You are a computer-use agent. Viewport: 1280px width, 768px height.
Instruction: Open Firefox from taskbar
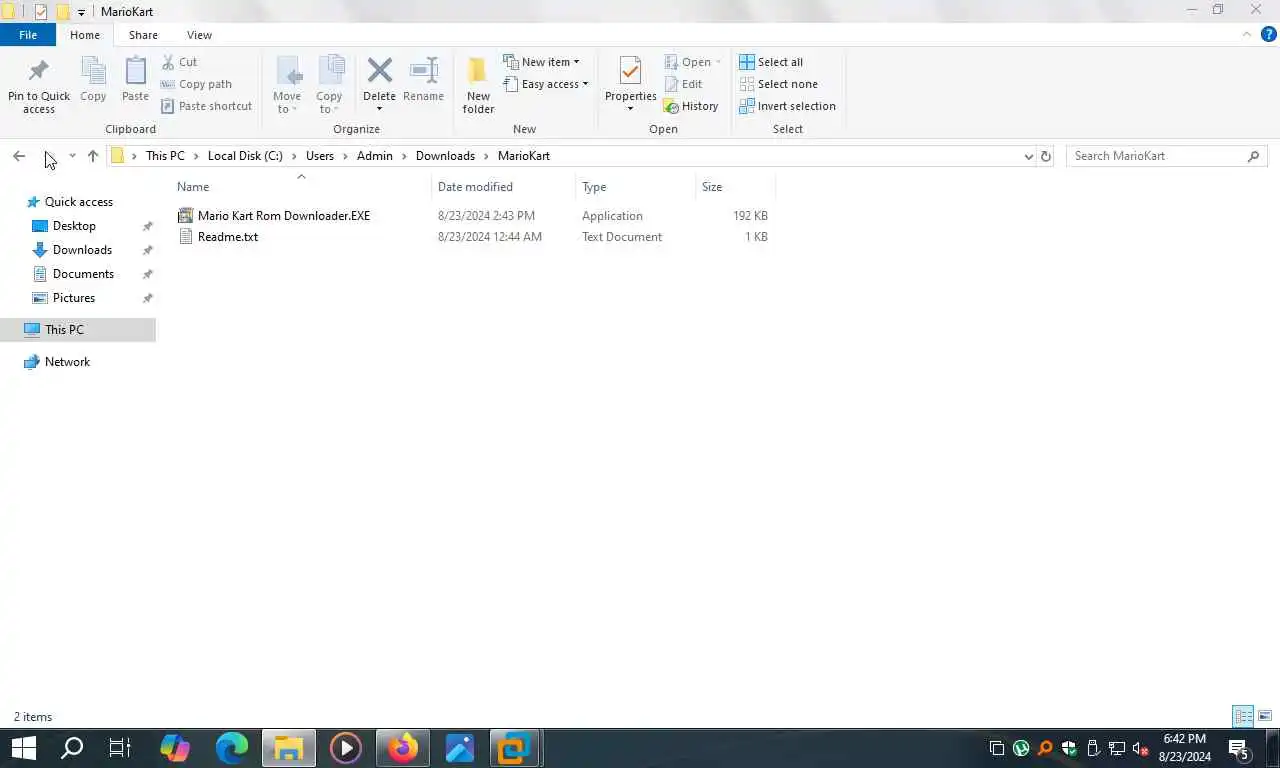tap(403, 747)
